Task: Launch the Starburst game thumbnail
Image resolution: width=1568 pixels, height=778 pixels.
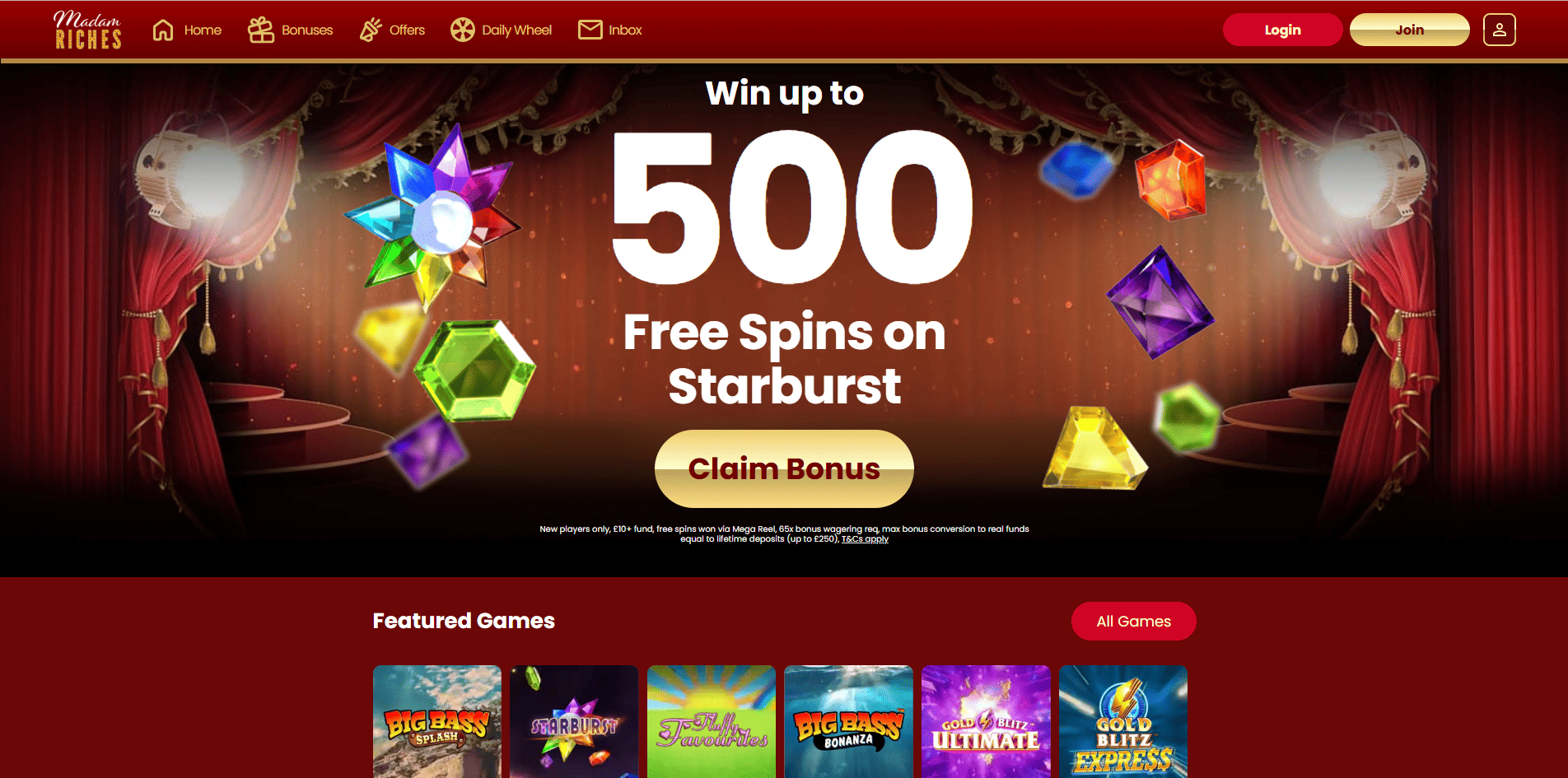Action: [575, 721]
